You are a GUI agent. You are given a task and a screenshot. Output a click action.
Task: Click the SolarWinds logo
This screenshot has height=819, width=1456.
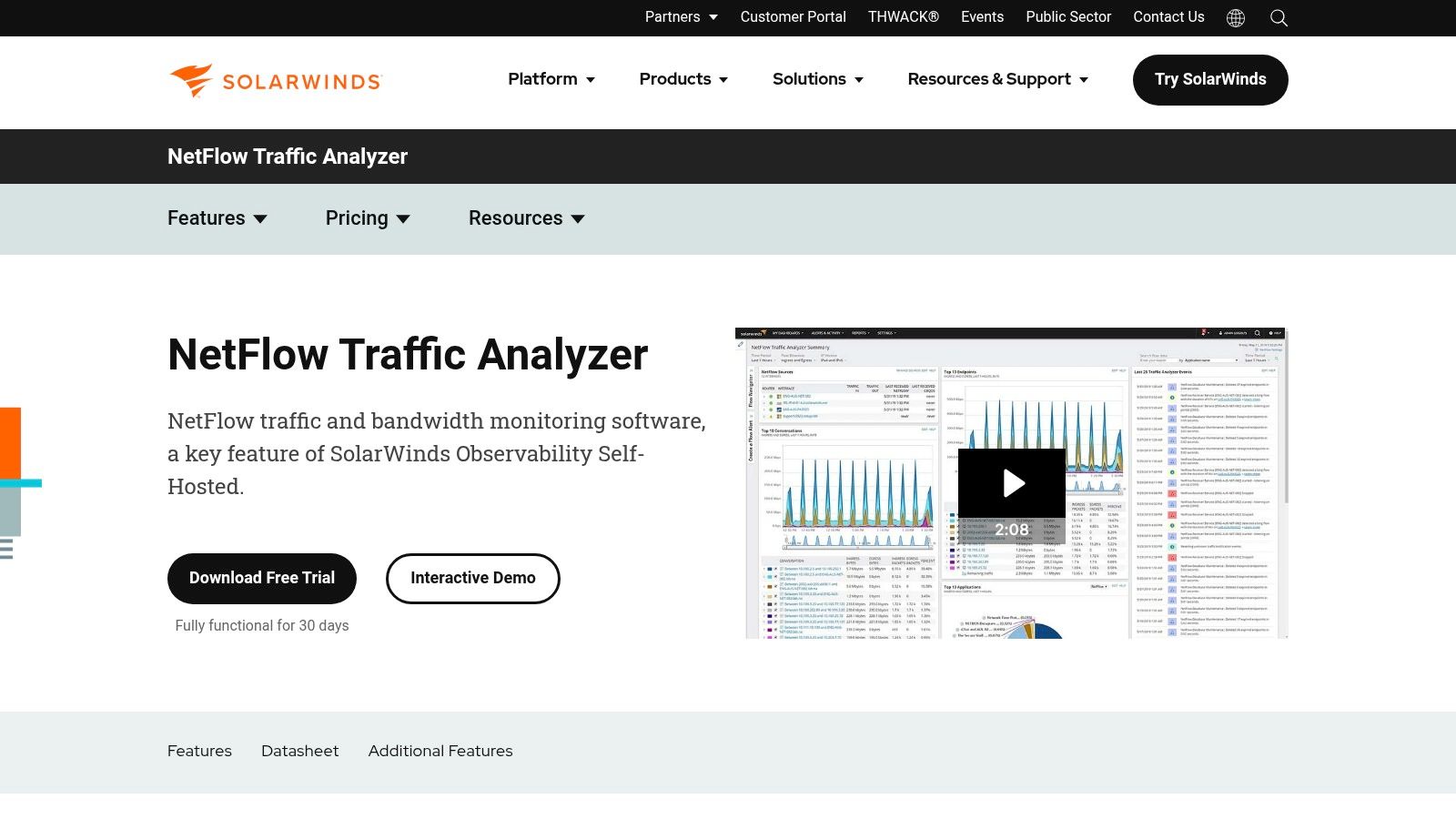(x=274, y=80)
